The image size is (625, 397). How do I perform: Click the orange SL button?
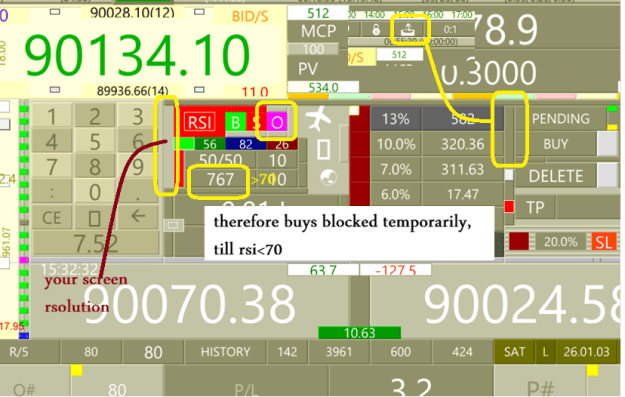tap(603, 242)
